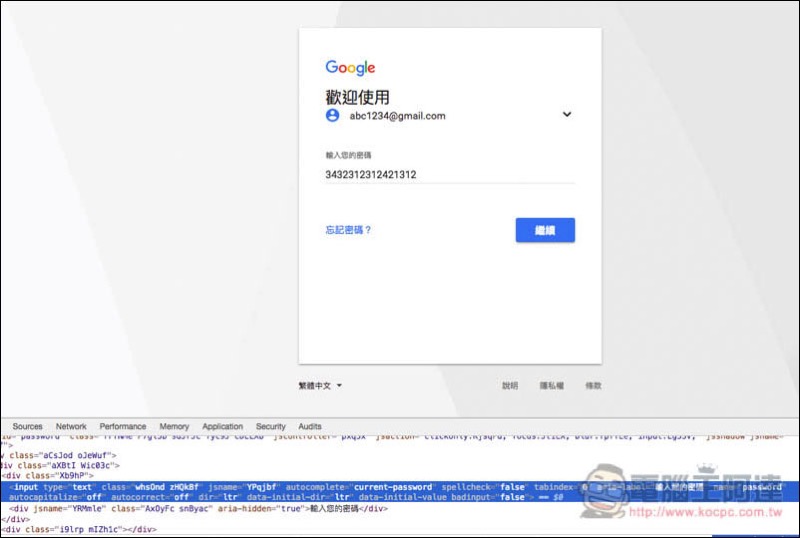Click the account avatar icon beside abc1234@gmail.com

click(332, 115)
